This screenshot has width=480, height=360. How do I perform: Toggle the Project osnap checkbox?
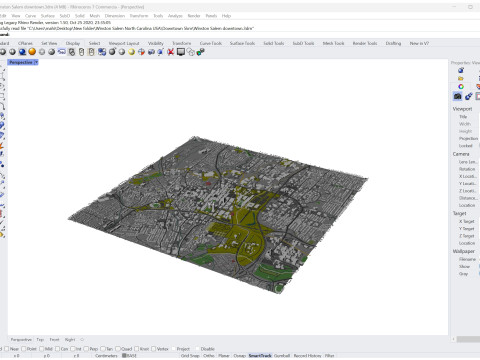[x=174, y=349]
